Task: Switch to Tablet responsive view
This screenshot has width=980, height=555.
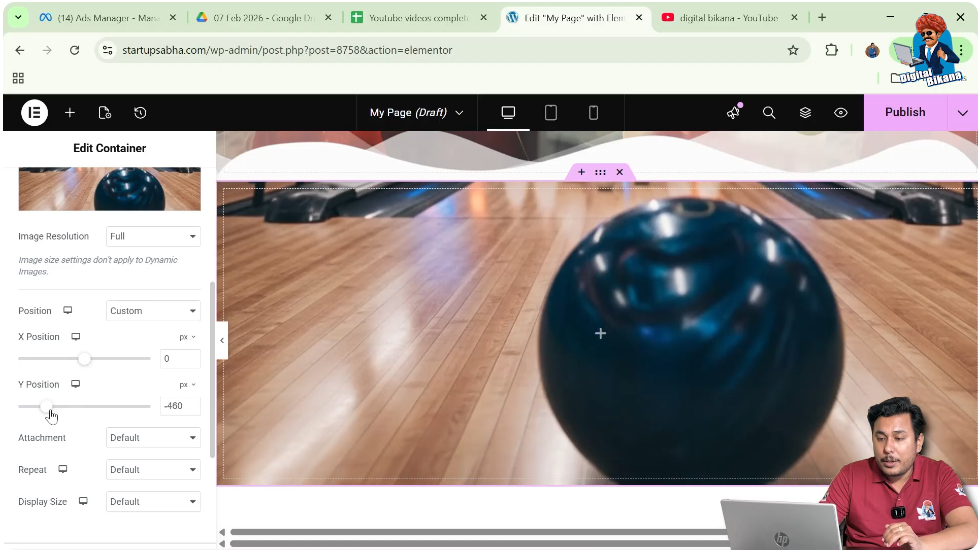Action: pos(551,113)
